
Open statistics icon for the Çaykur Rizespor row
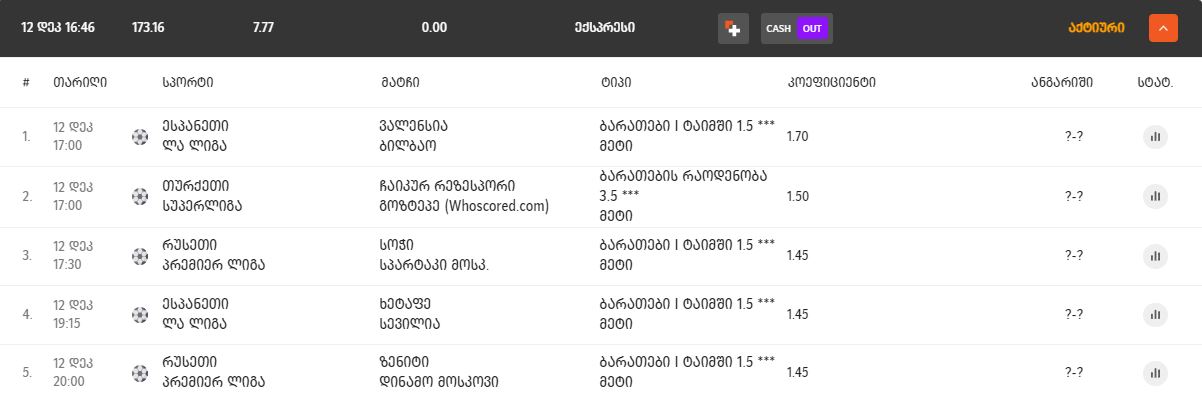pos(1155,197)
